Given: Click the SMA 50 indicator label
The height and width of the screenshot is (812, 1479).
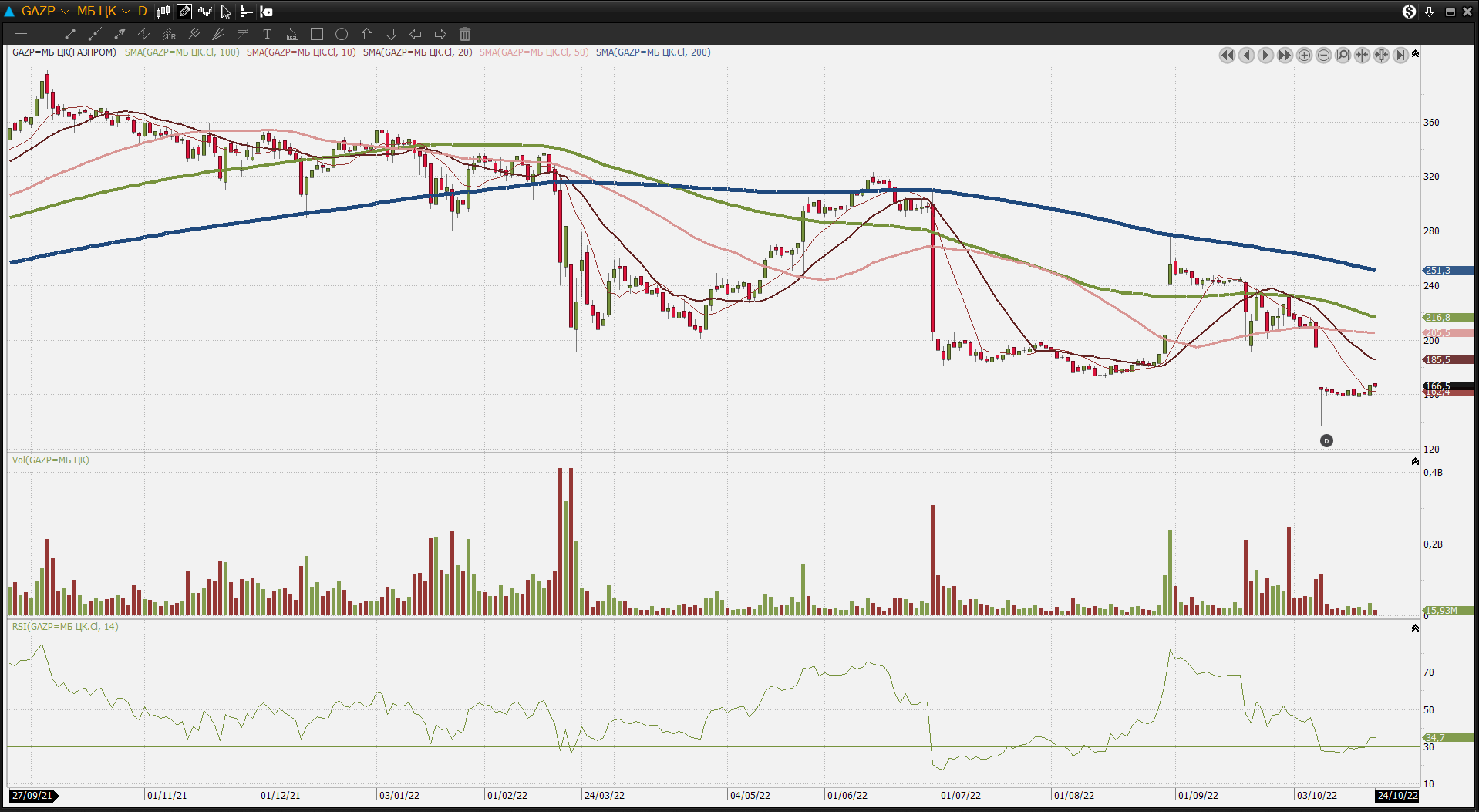Looking at the screenshot, I should (534, 52).
